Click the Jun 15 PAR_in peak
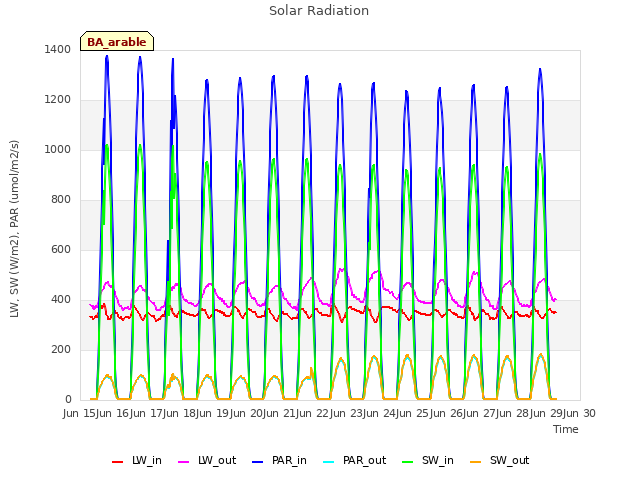Image resolution: width=640 pixels, height=480 pixels. (107, 56)
